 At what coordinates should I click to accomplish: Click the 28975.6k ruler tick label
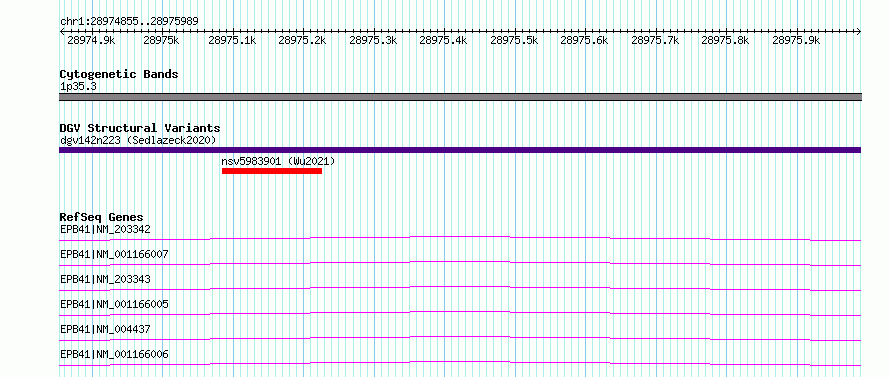pos(584,41)
